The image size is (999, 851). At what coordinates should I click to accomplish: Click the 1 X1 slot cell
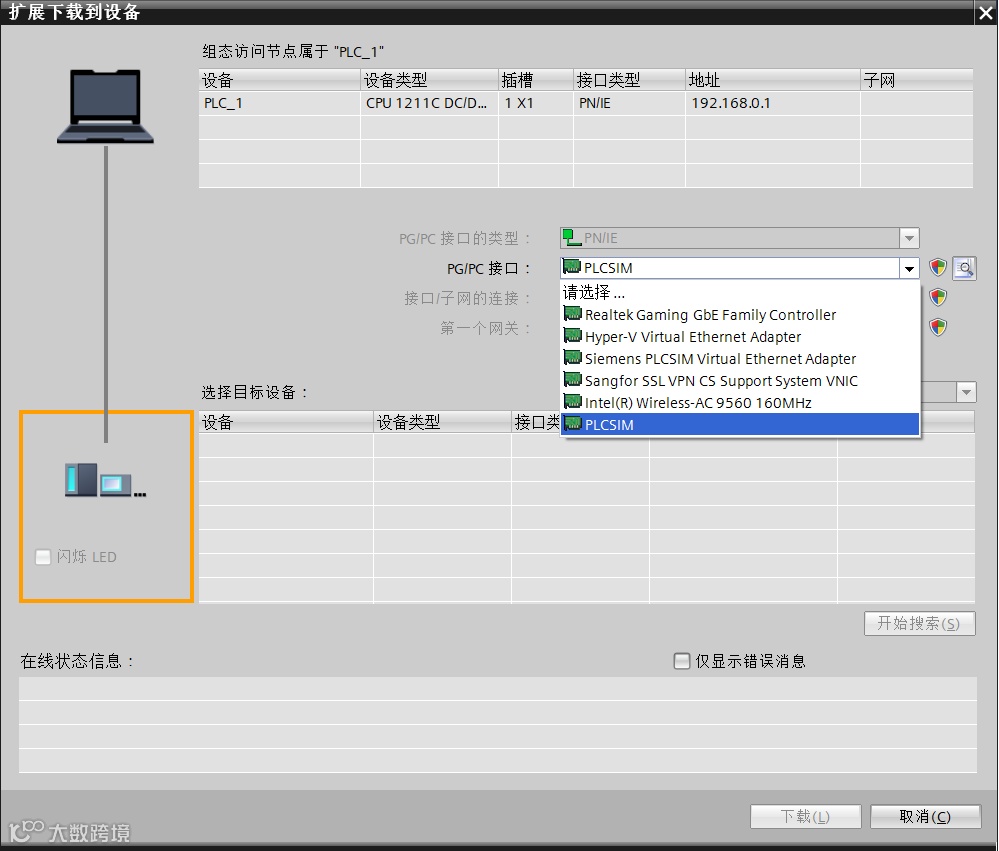(536, 103)
